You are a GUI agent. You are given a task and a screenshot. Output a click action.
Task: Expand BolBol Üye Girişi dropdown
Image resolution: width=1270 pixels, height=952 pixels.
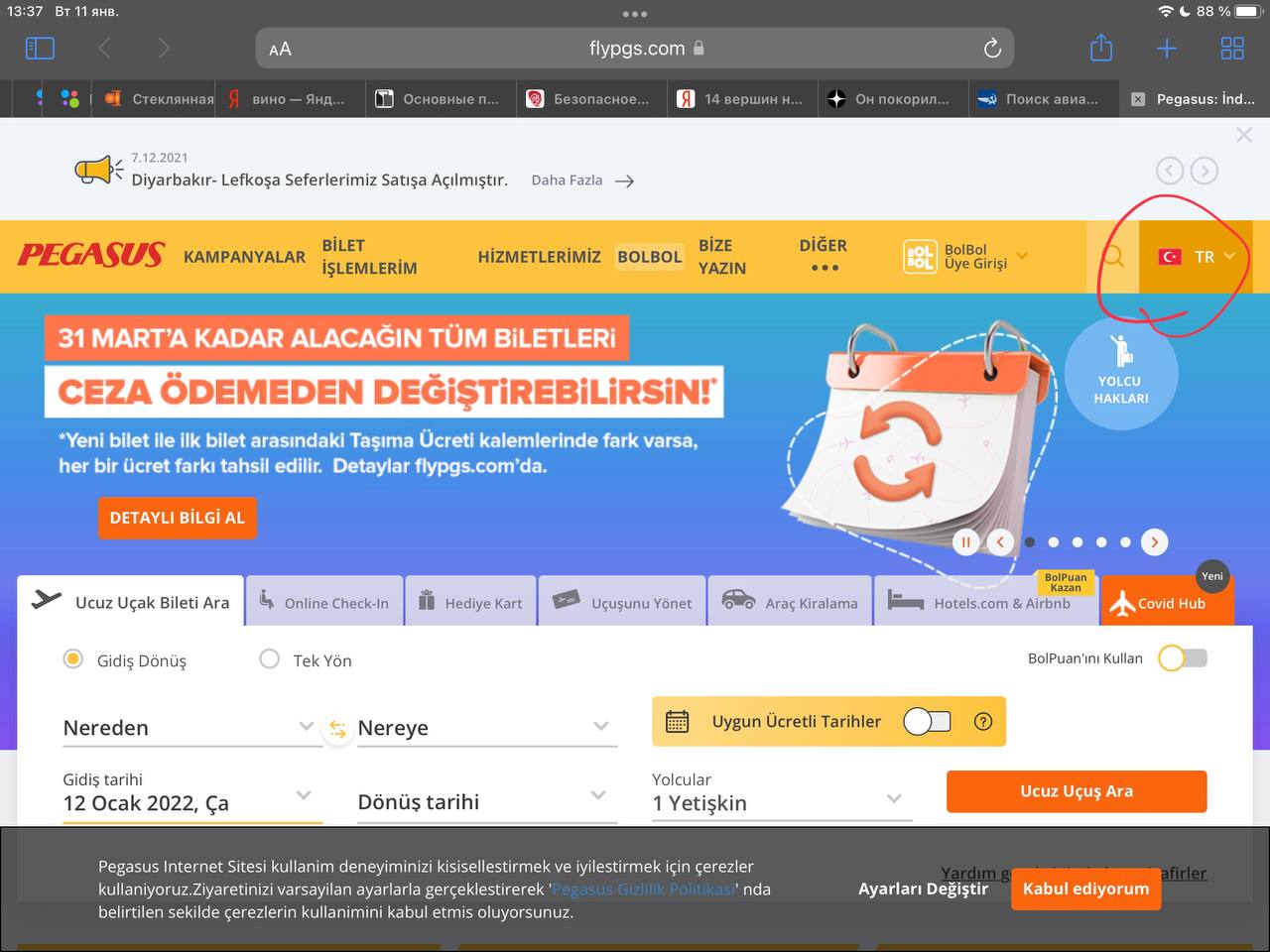965,257
